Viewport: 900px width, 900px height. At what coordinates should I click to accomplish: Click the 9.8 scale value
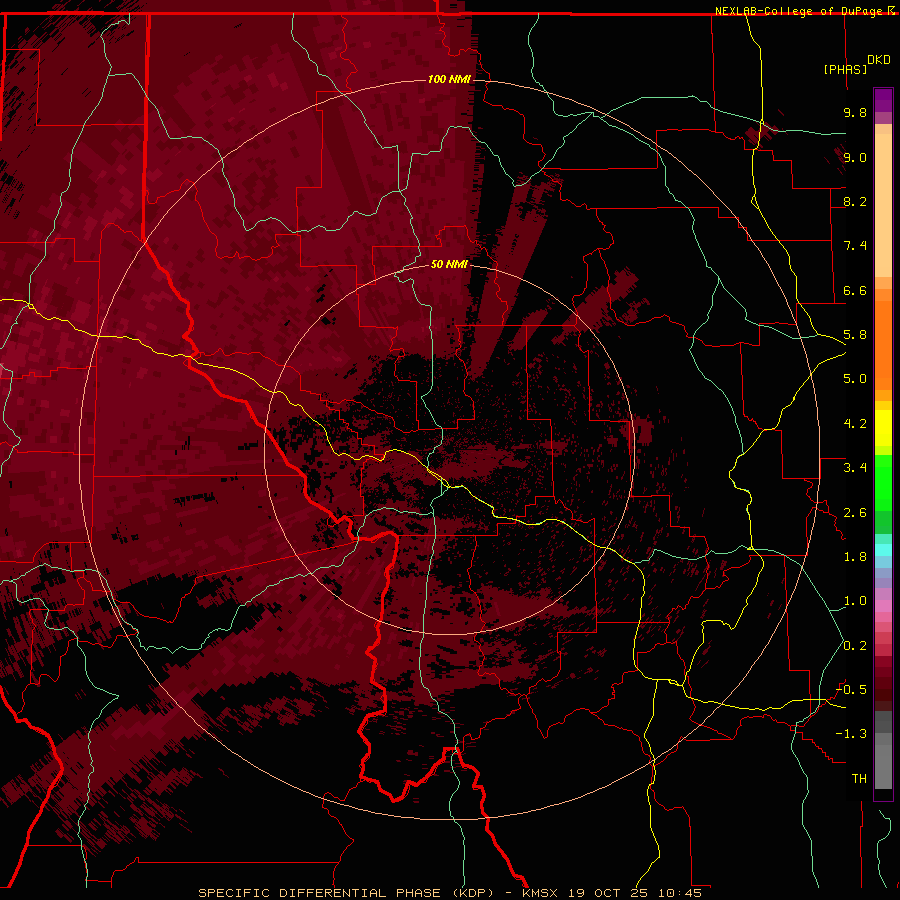point(855,112)
